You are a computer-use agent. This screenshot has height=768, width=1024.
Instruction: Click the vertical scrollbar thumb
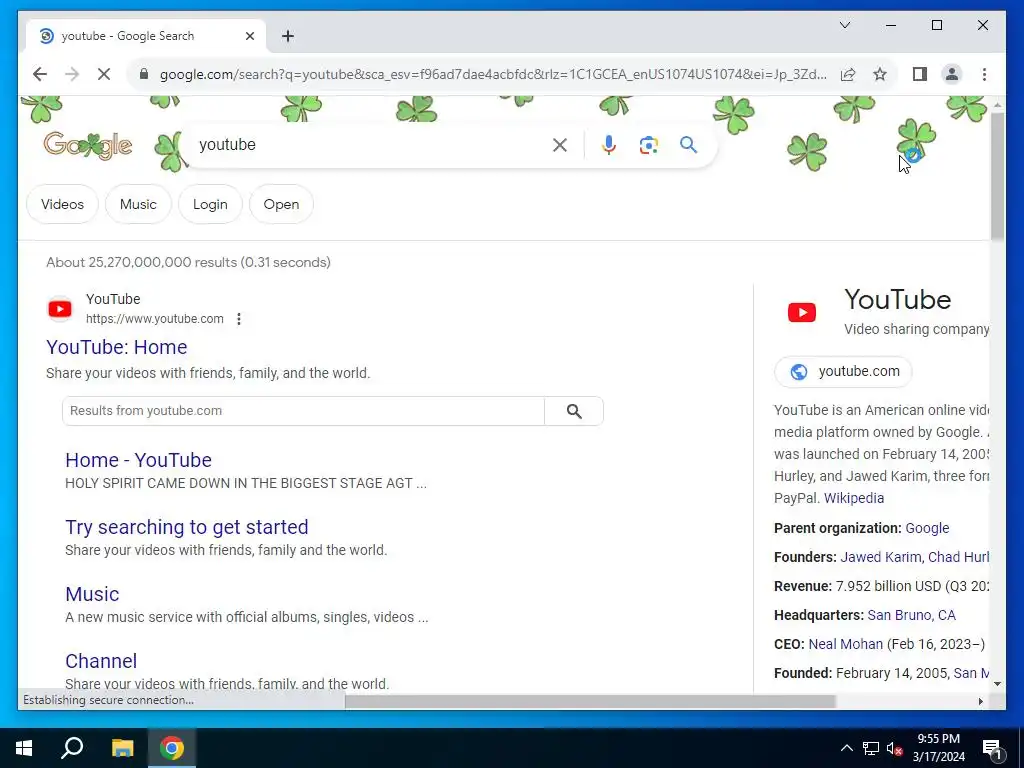click(997, 176)
